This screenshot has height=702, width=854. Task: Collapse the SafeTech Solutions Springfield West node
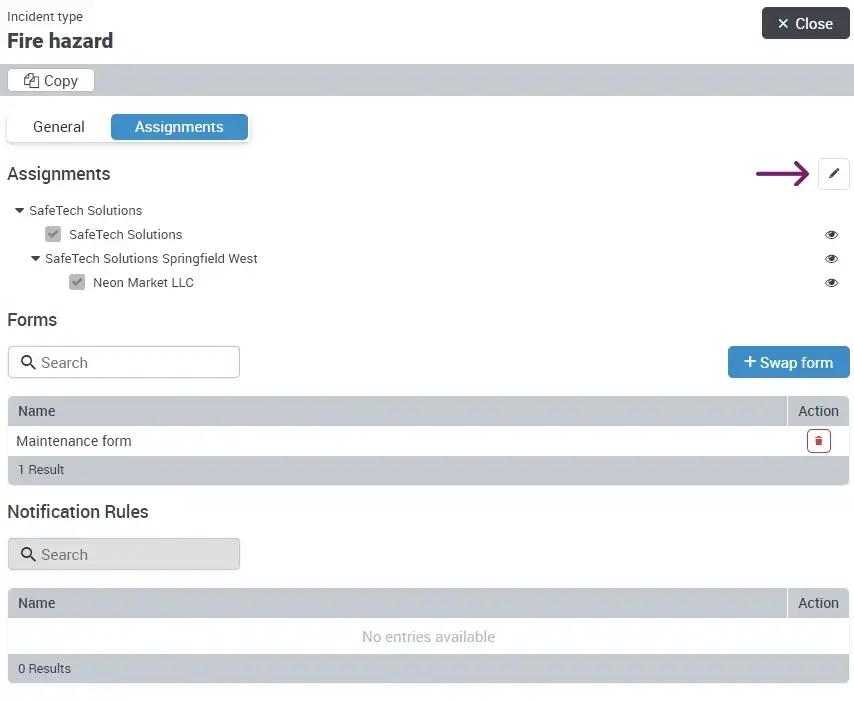click(35, 259)
